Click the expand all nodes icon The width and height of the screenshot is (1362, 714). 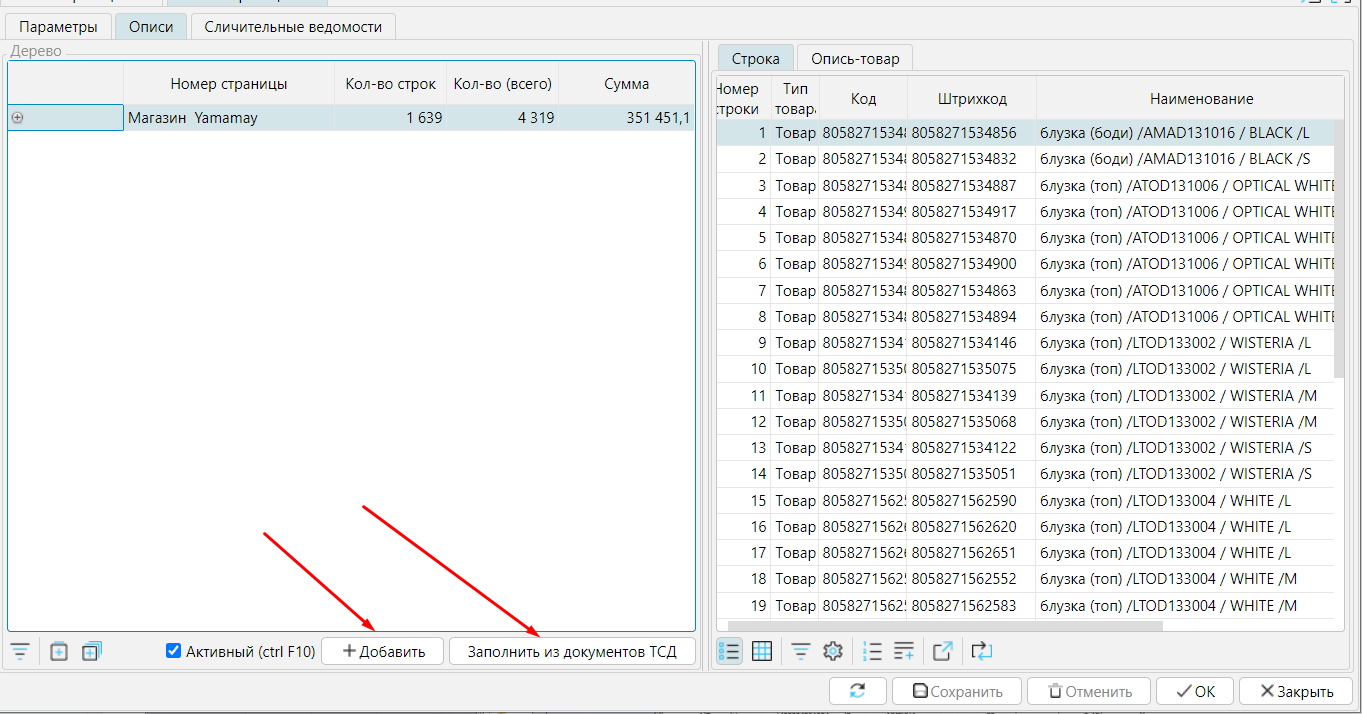[x=91, y=652]
